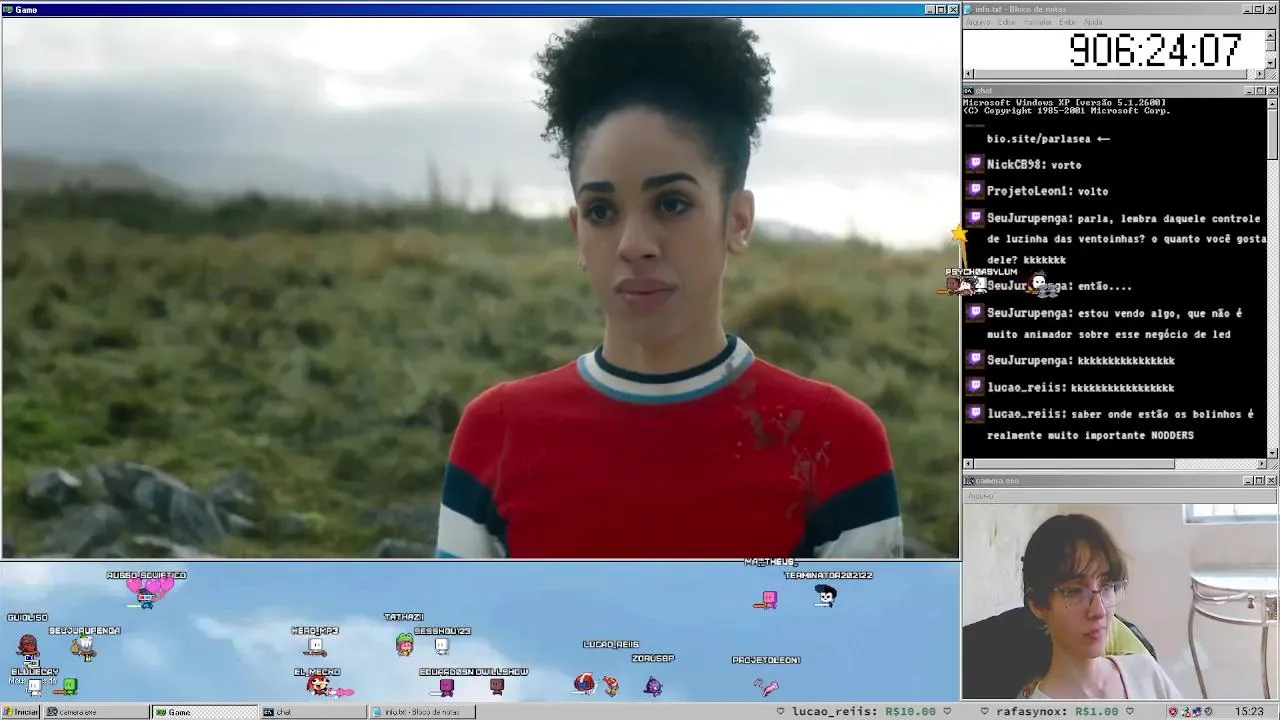Click lucao_reiis R$10.00 donation ticker

click(x=864, y=712)
